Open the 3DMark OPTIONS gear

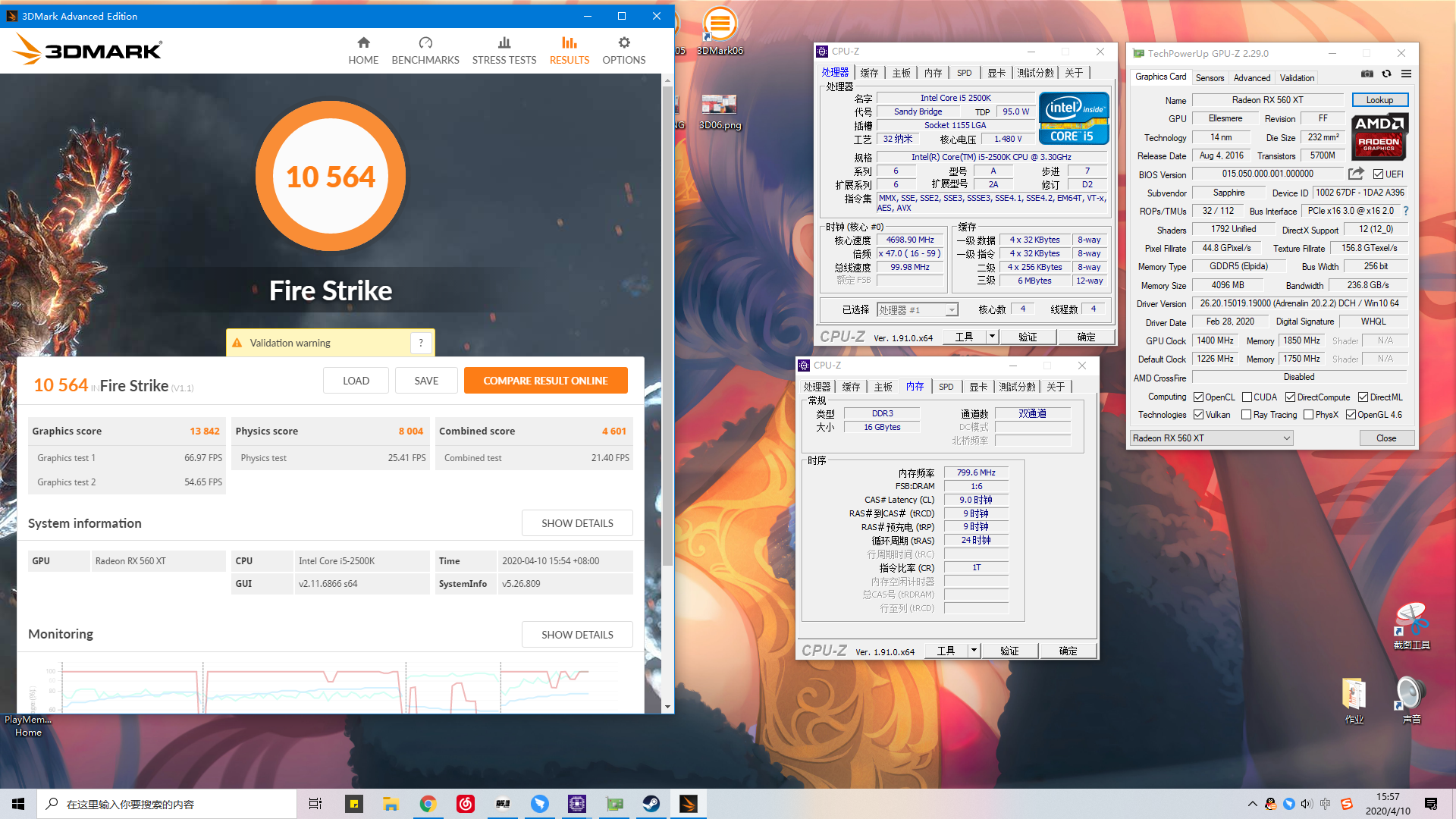click(624, 51)
